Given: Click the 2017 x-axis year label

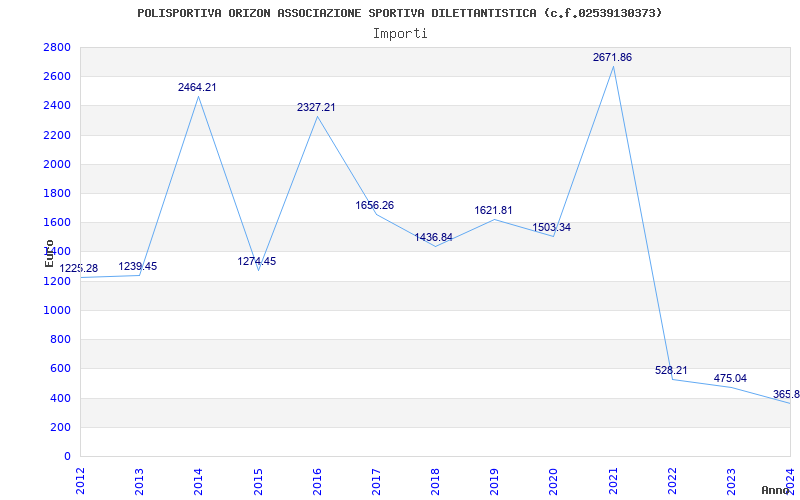Looking at the screenshot, I should click(376, 481).
